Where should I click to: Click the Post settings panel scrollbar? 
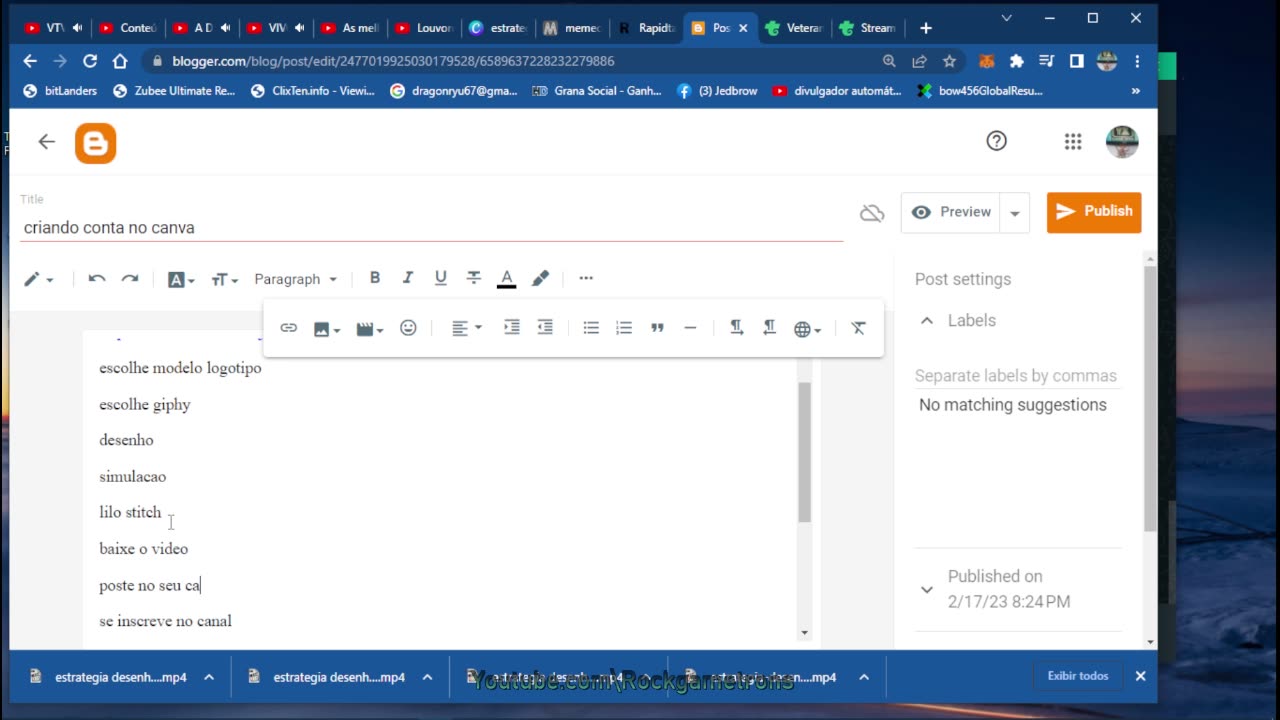(1150, 398)
